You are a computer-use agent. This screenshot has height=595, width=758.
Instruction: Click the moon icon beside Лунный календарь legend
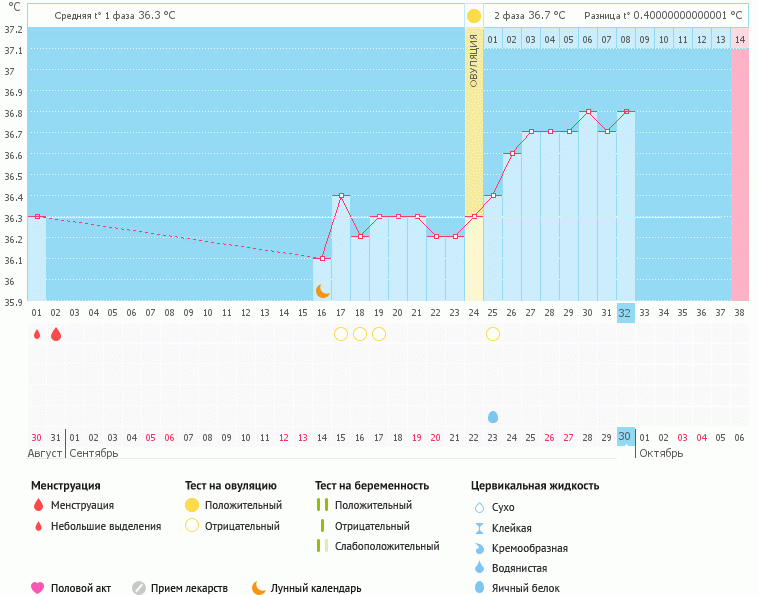pos(259,588)
